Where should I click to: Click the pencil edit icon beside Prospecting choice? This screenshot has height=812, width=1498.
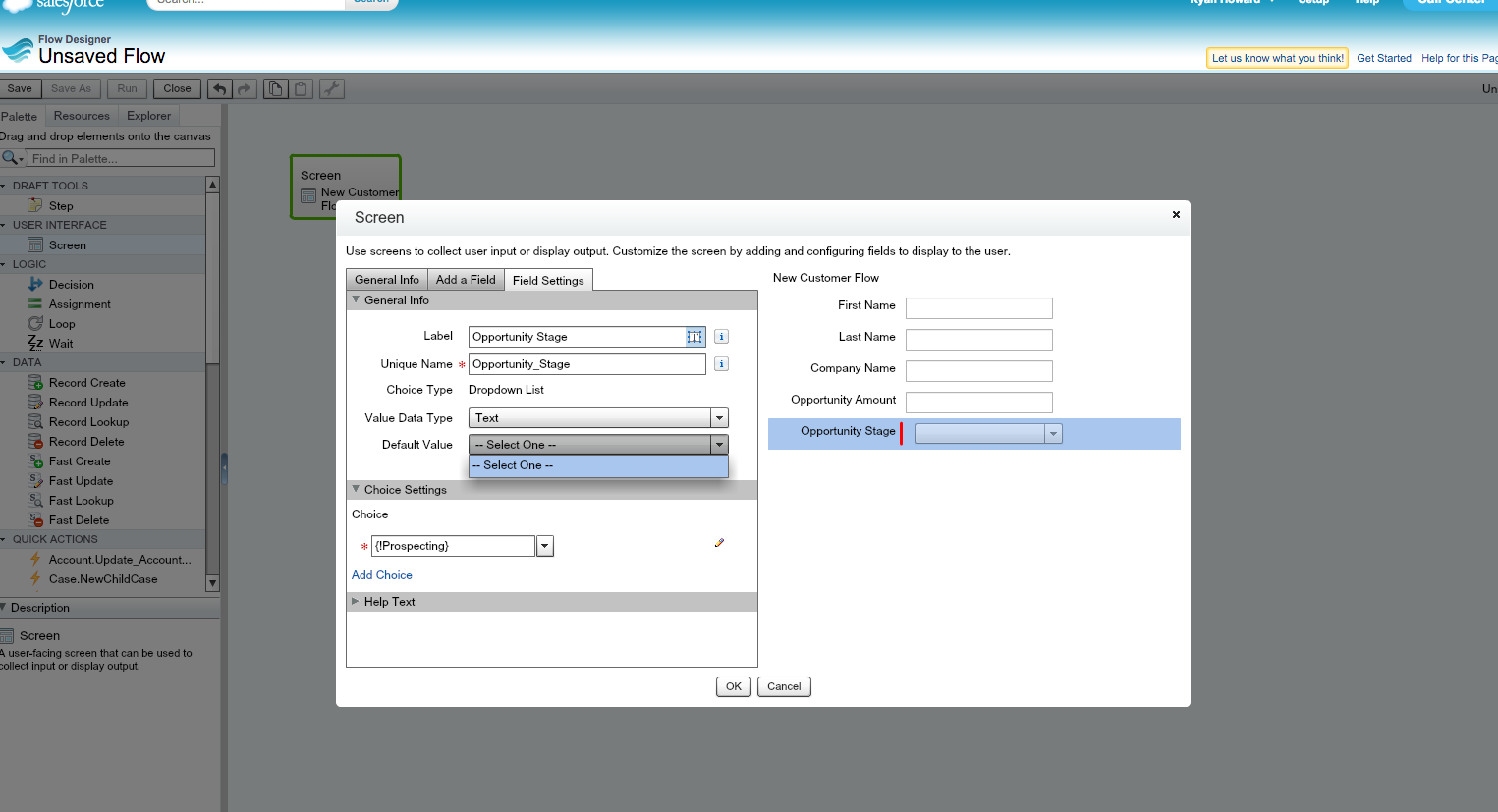719,543
